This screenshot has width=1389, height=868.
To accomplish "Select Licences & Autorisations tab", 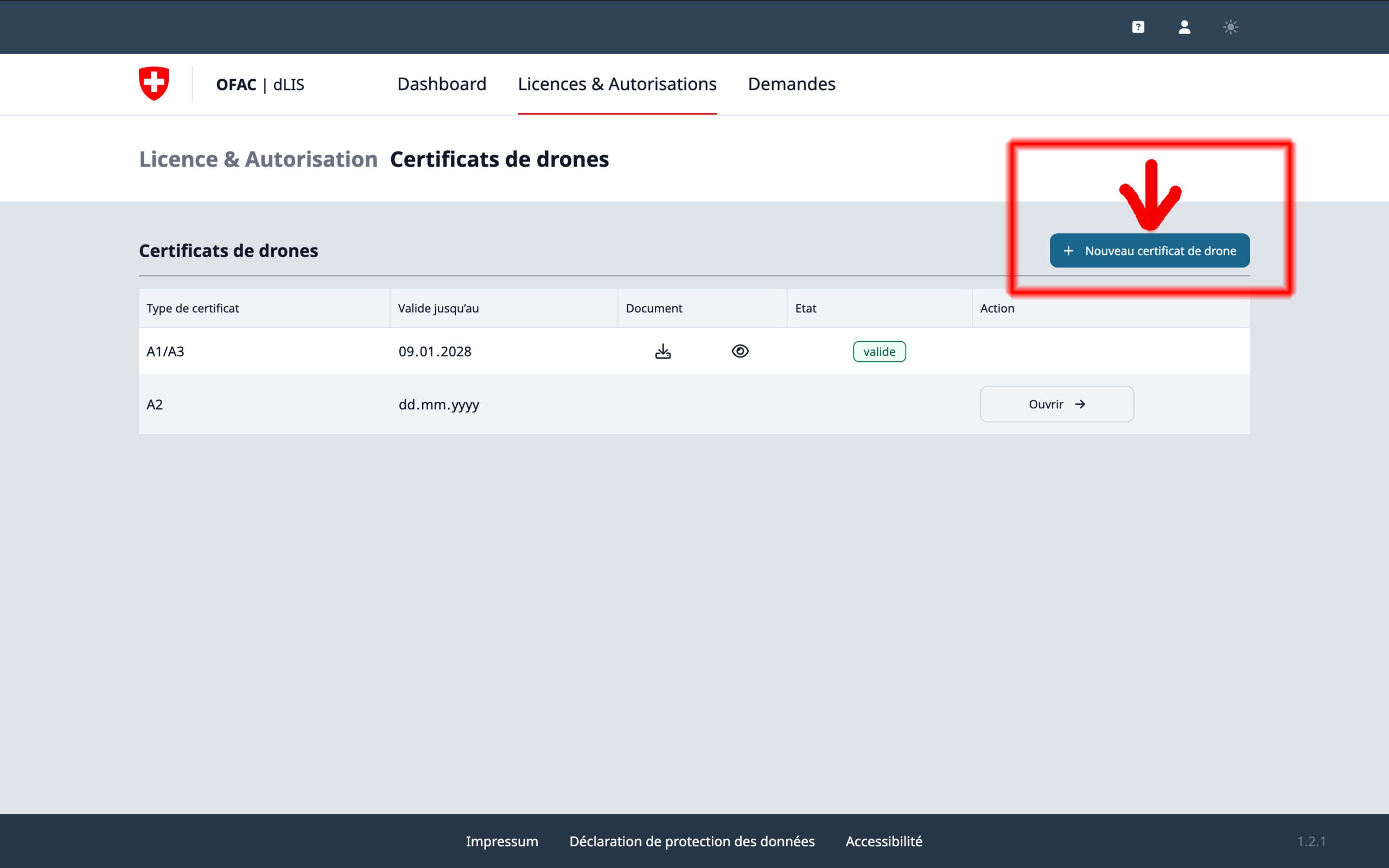I will [617, 84].
